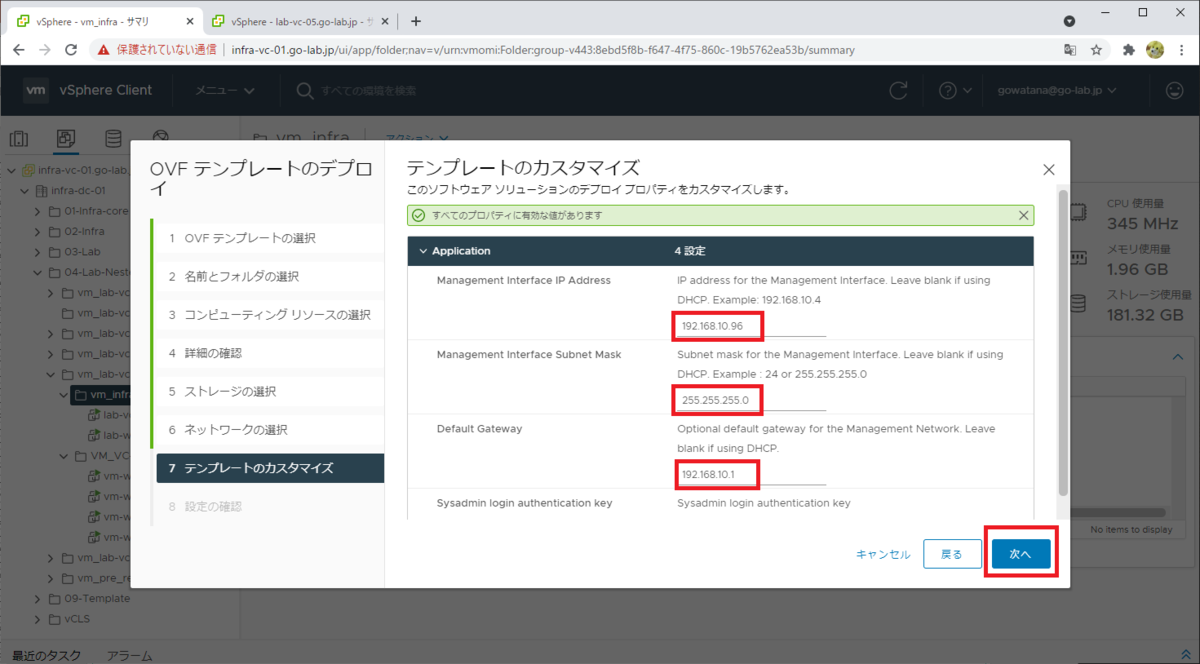
Task: Click the refresh icon in the header
Action: [x=897, y=89]
